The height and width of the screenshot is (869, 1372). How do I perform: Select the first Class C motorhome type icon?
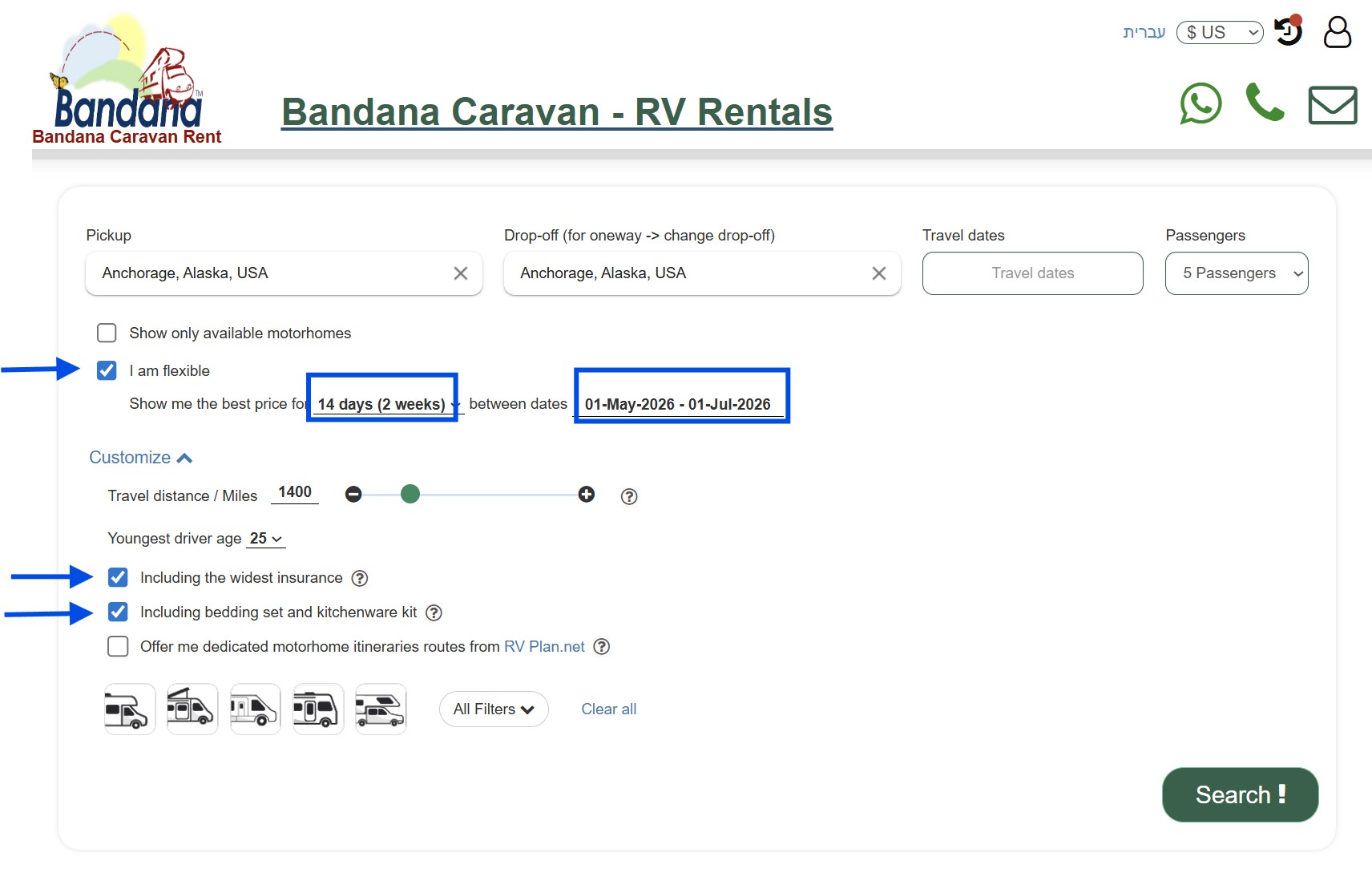[129, 709]
